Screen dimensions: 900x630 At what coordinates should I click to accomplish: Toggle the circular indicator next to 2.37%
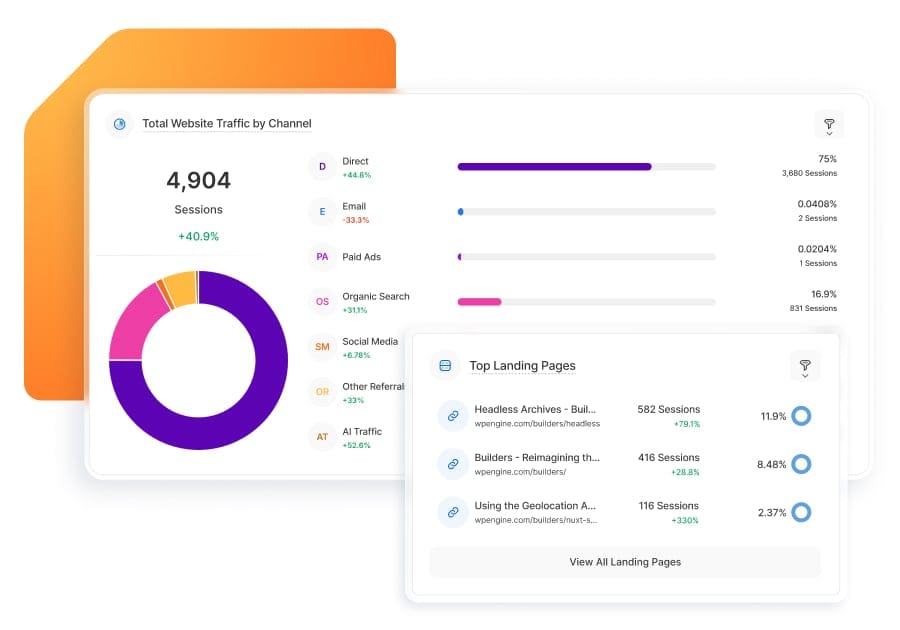click(800, 512)
